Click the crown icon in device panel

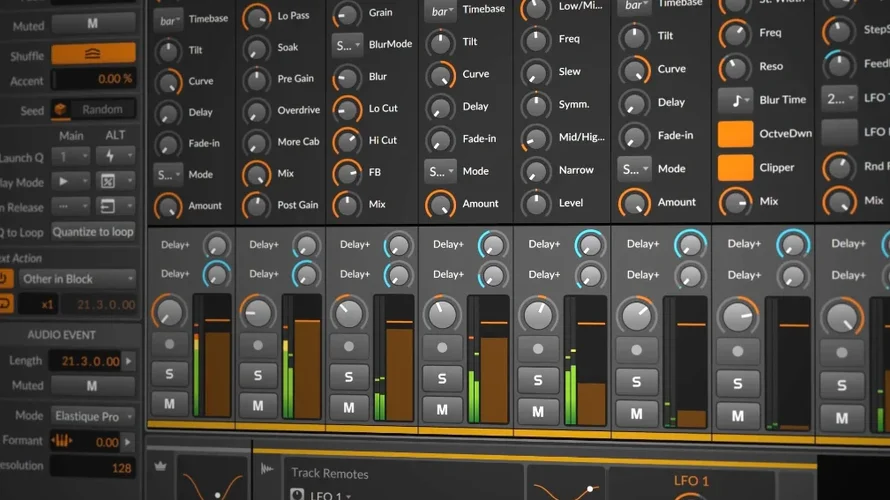[x=160, y=467]
